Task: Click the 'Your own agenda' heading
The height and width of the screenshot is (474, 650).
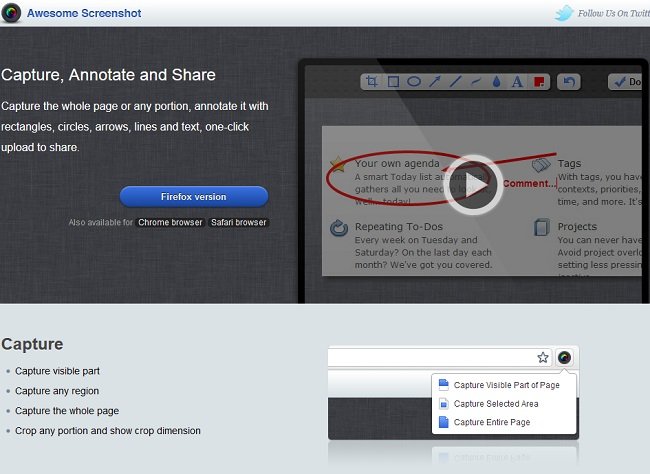Action: pyautogui.click(x=397, y=163)
